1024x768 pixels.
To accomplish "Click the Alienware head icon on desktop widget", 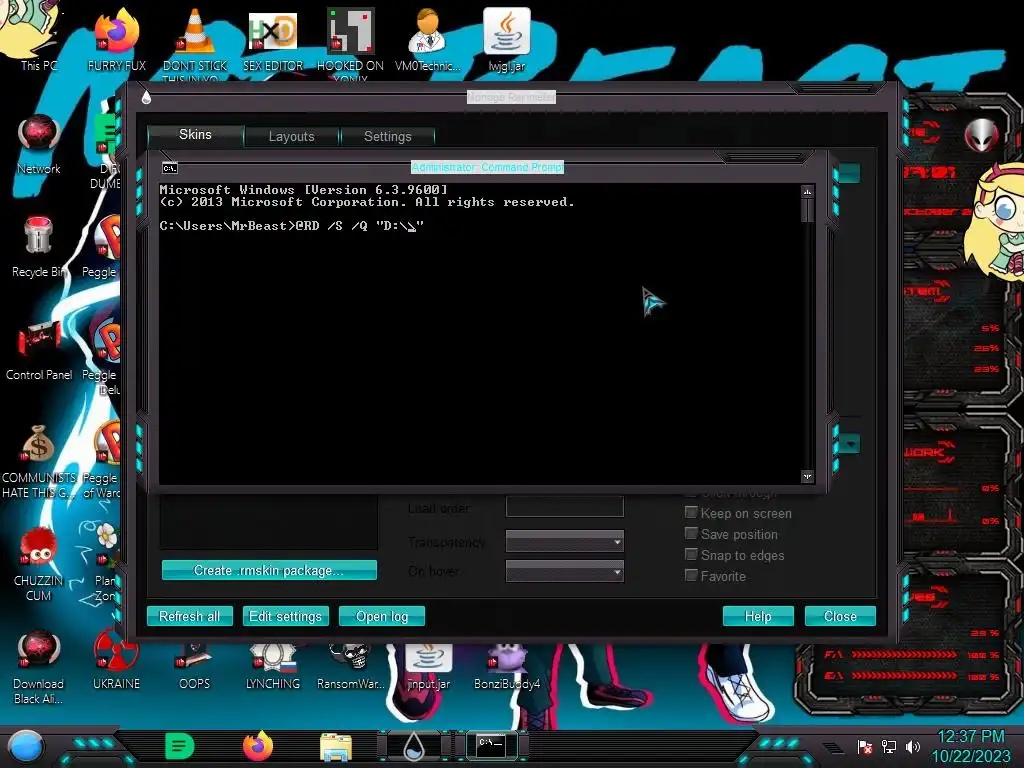I will (x=982, y=136).
